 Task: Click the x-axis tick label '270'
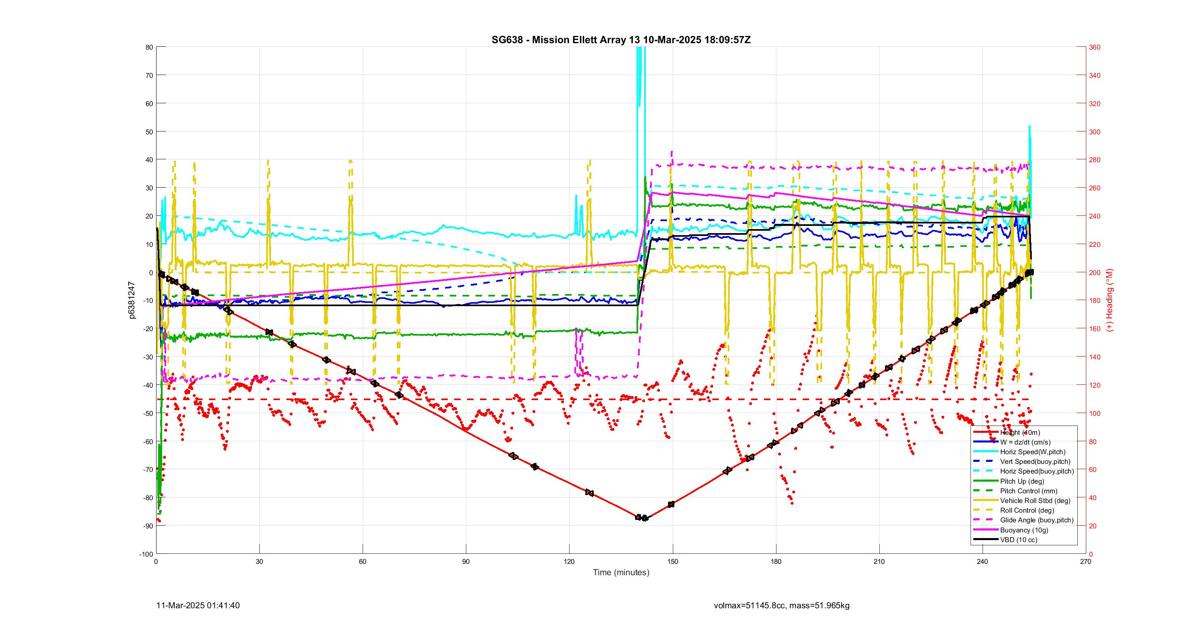click(1085, 562)
